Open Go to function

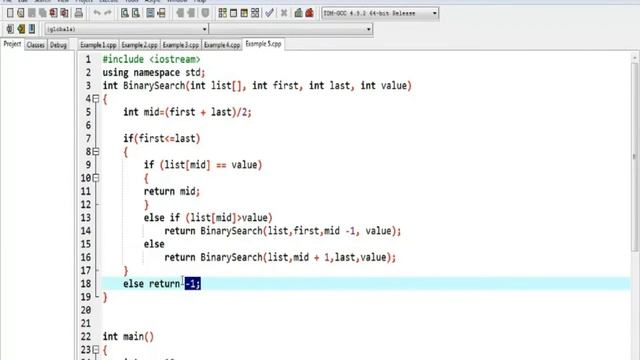(150, 13)
